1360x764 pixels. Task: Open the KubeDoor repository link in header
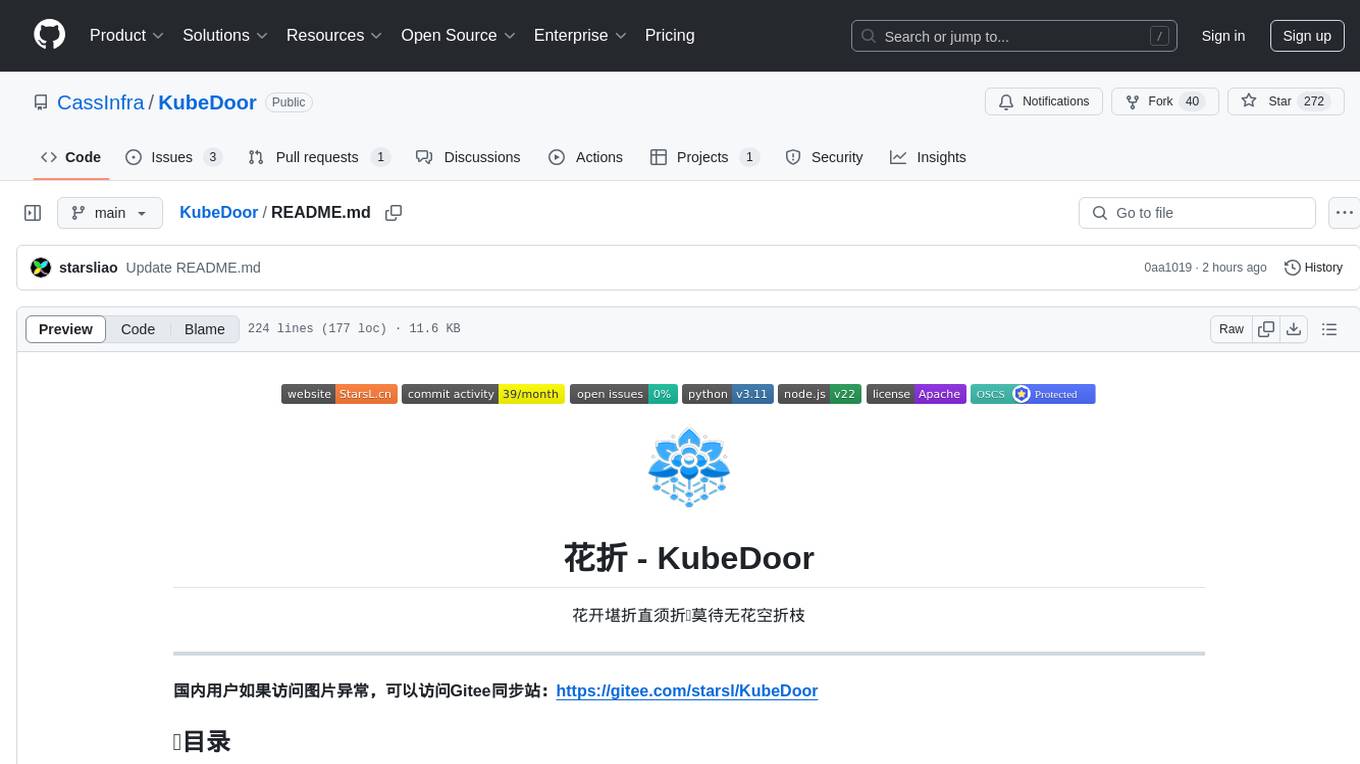tap(207, 102)
